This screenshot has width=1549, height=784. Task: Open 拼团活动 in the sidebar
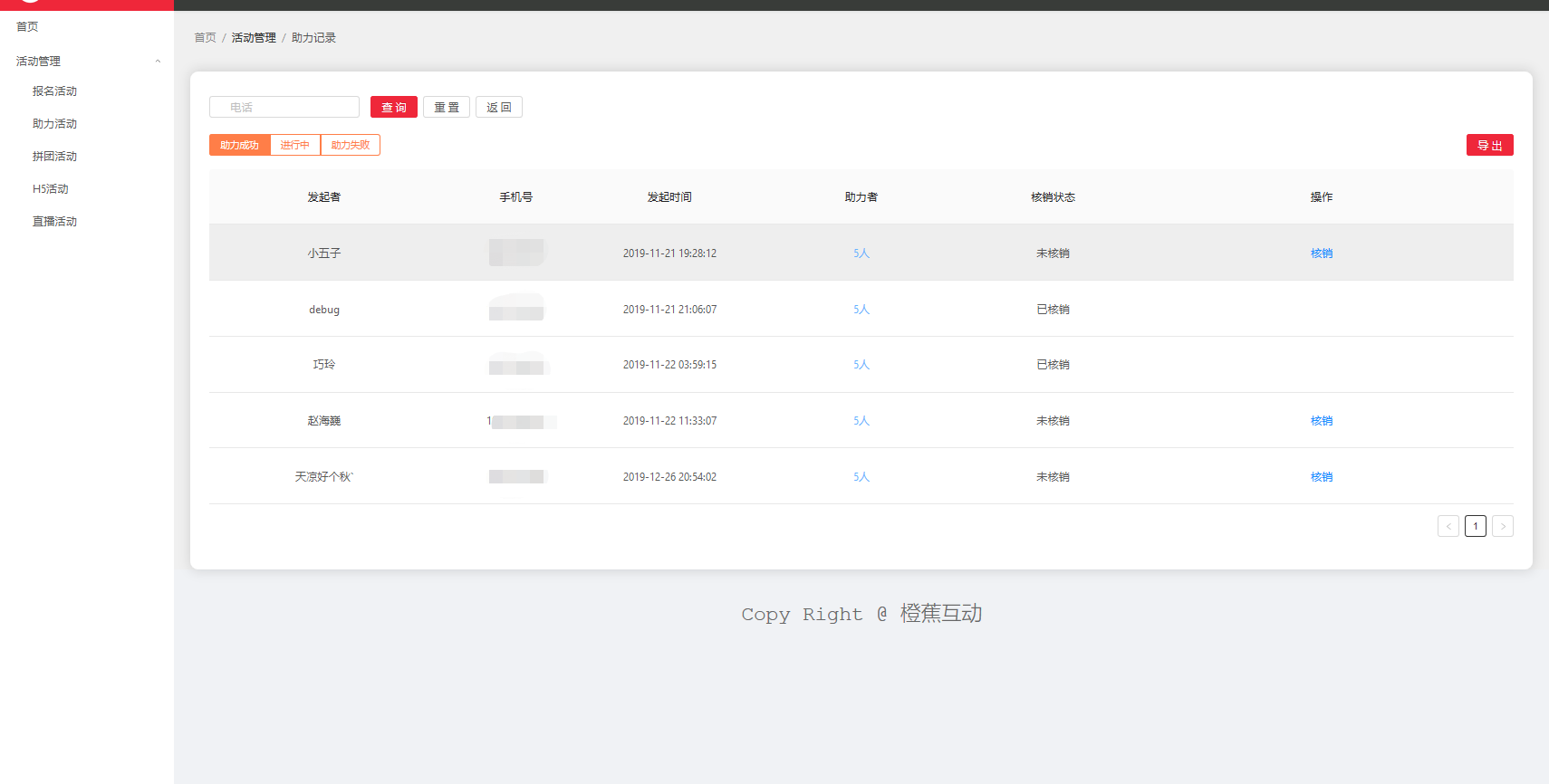pyautogui.click(x=54, y=157)
